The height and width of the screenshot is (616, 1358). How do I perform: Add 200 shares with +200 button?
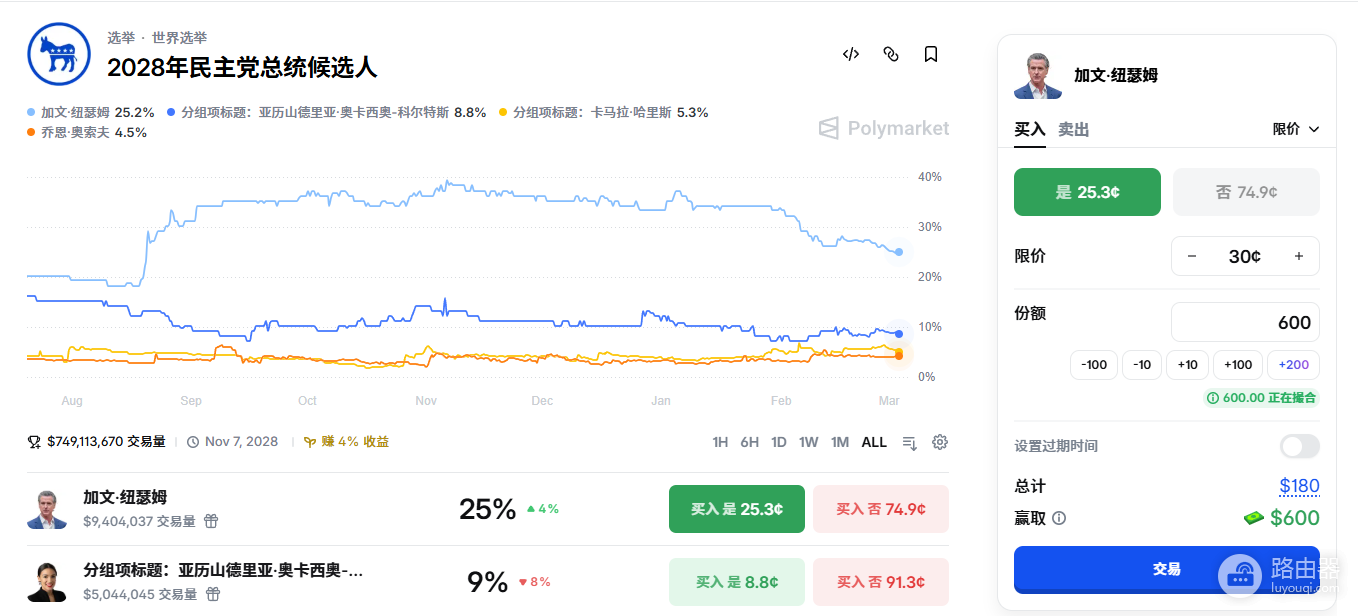click(1293, 365)
